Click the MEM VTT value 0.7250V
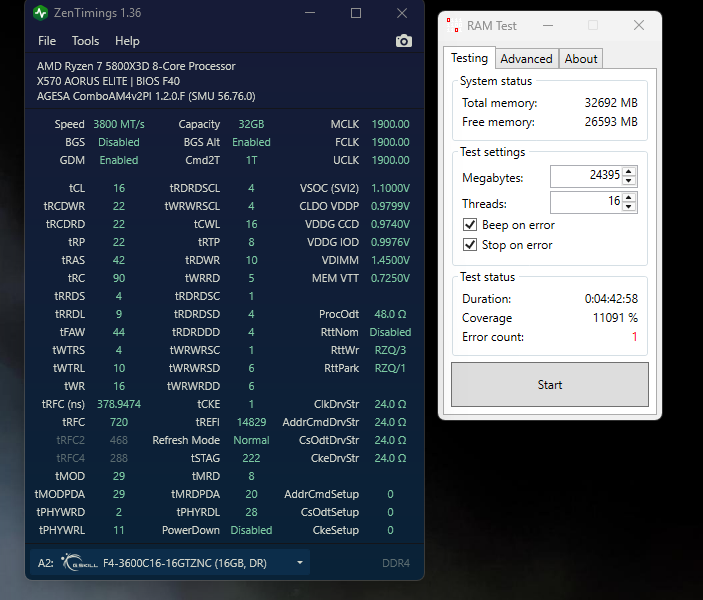Viewport: 703px width, 600px height. click(x=390, y=278)
